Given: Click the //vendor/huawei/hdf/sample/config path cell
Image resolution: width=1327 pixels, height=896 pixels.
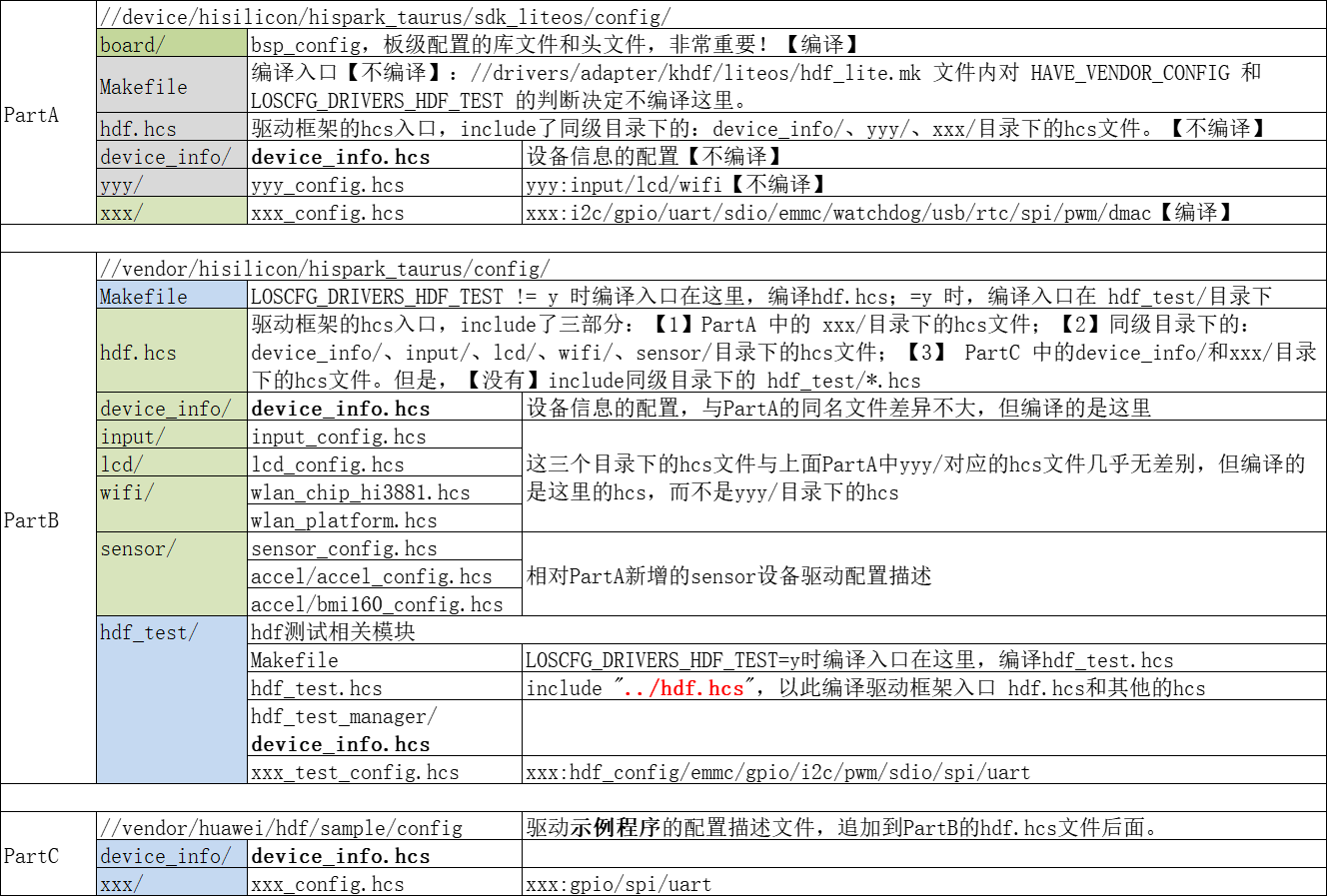Looking at the screenshot, I should (x=310, y=826).
